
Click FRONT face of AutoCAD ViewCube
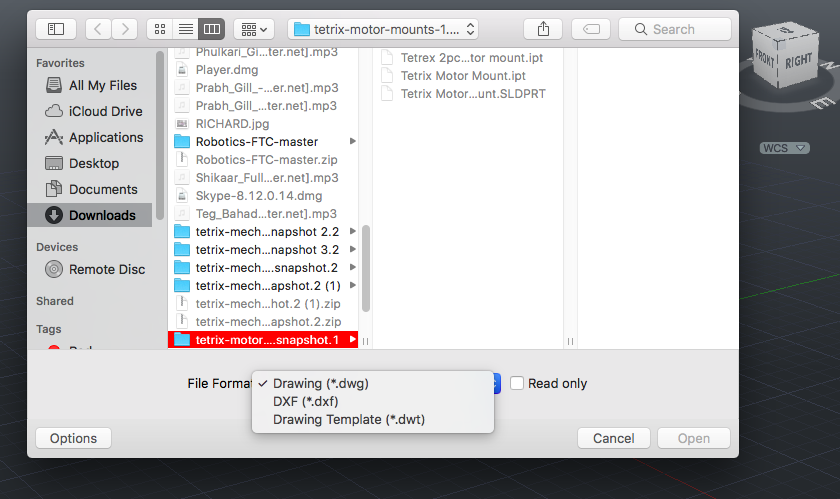click(765, 57)
